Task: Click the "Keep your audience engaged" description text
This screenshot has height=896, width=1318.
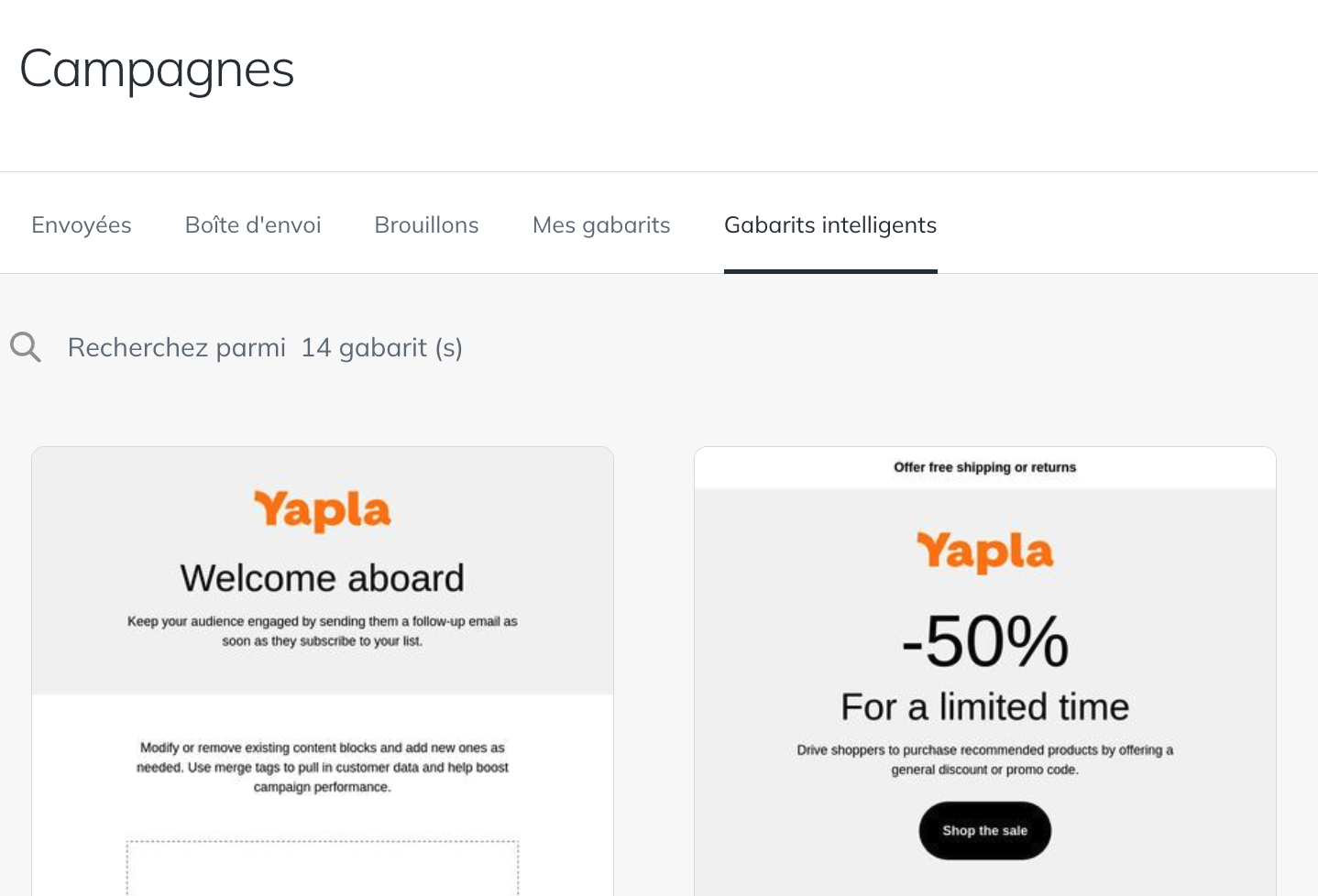Action: coord(323,631)
